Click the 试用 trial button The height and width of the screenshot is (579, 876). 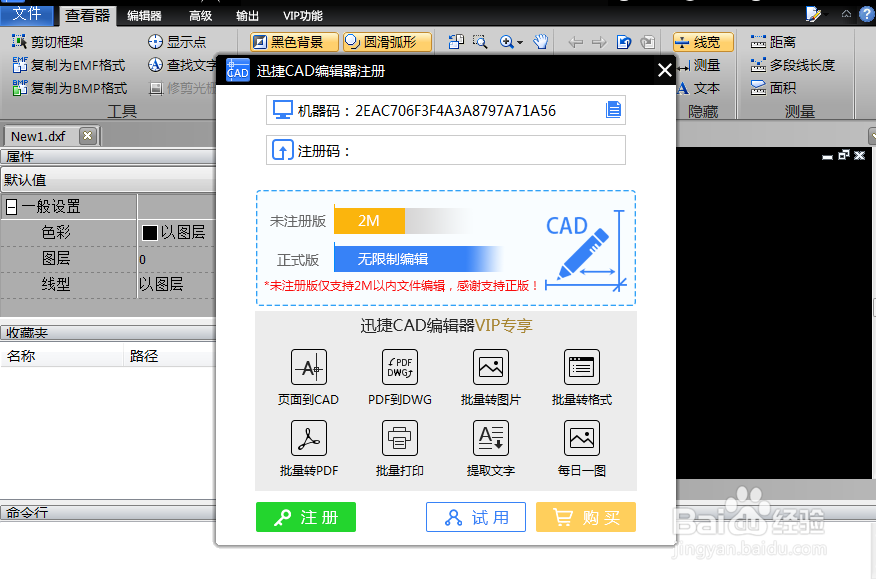coord(475,517)
